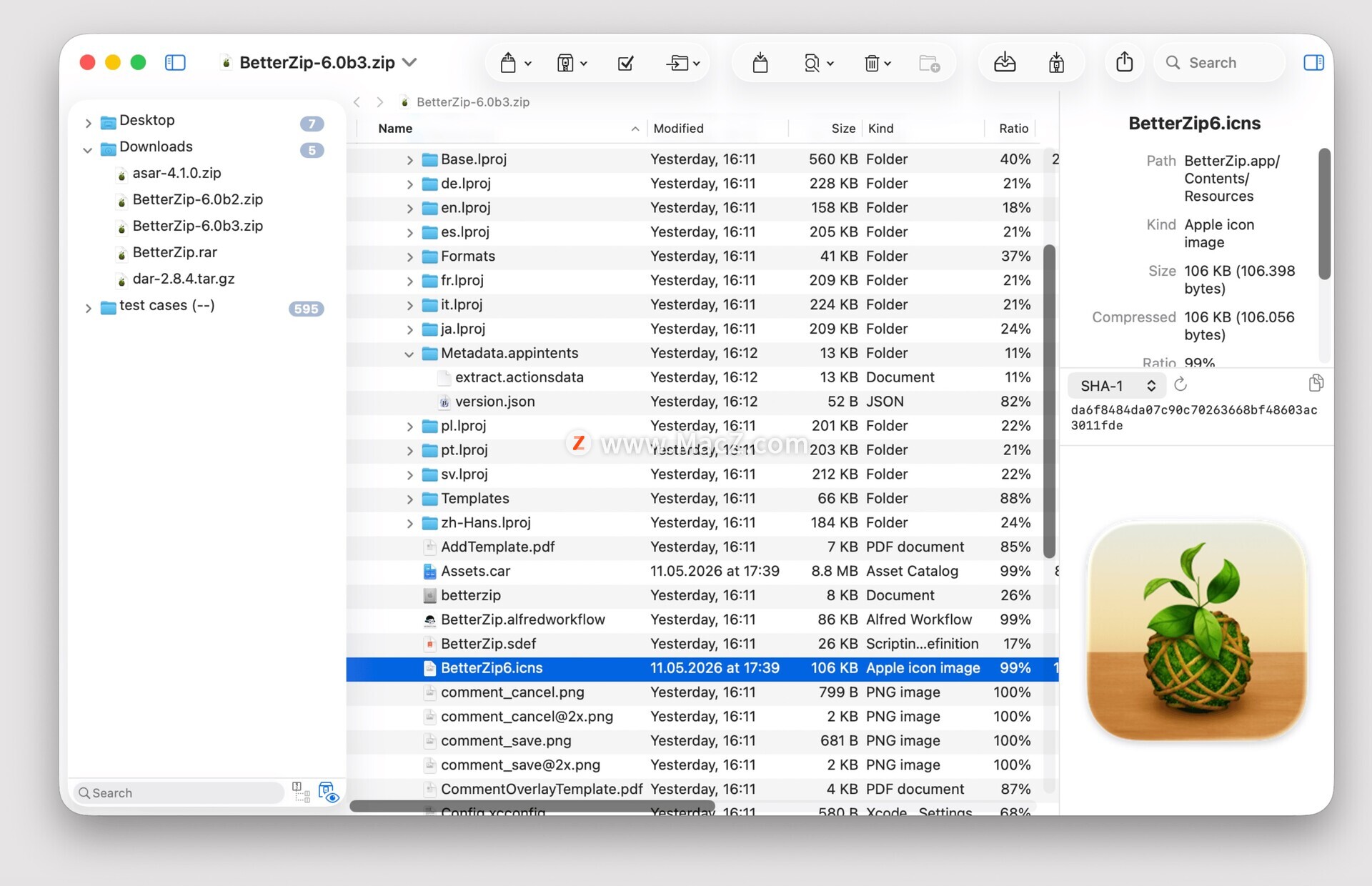Image resolution: width=1372 pixels, height=886 pixels.
Task: Open the SHA-1 hash type dropdown
Action: [x=1118, y=386]
